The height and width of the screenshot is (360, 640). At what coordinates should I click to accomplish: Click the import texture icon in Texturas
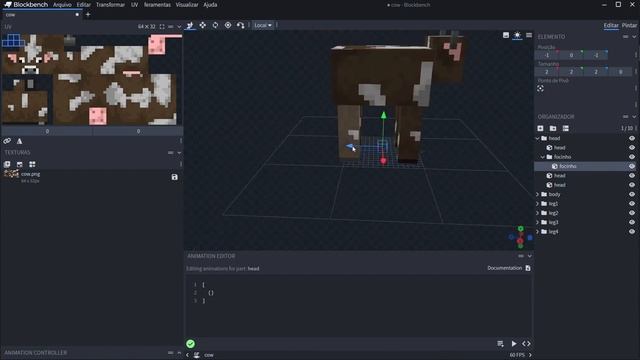pyautogui.click(x=7, y=164)
